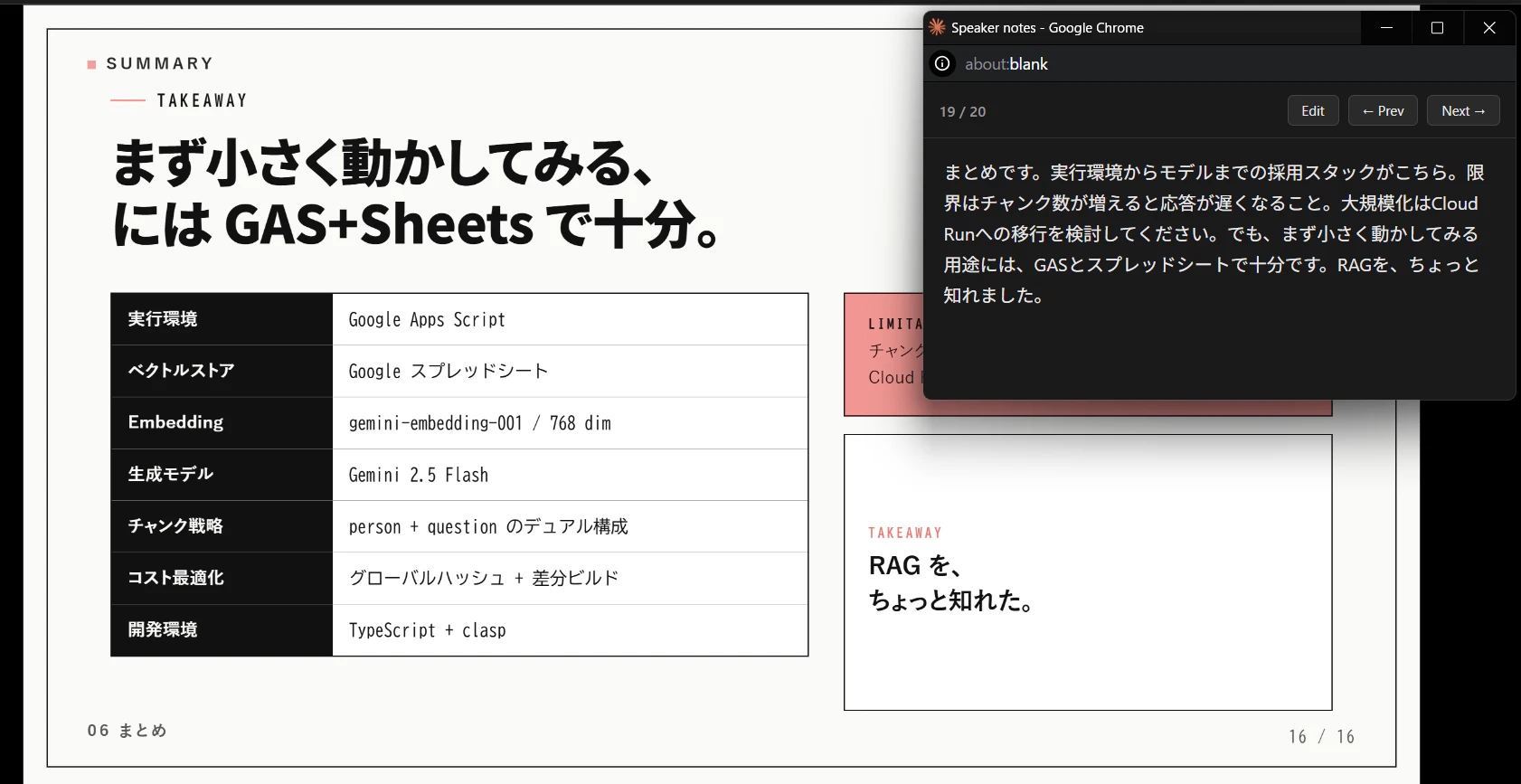Go to previous slide with Prev button

1383,110
